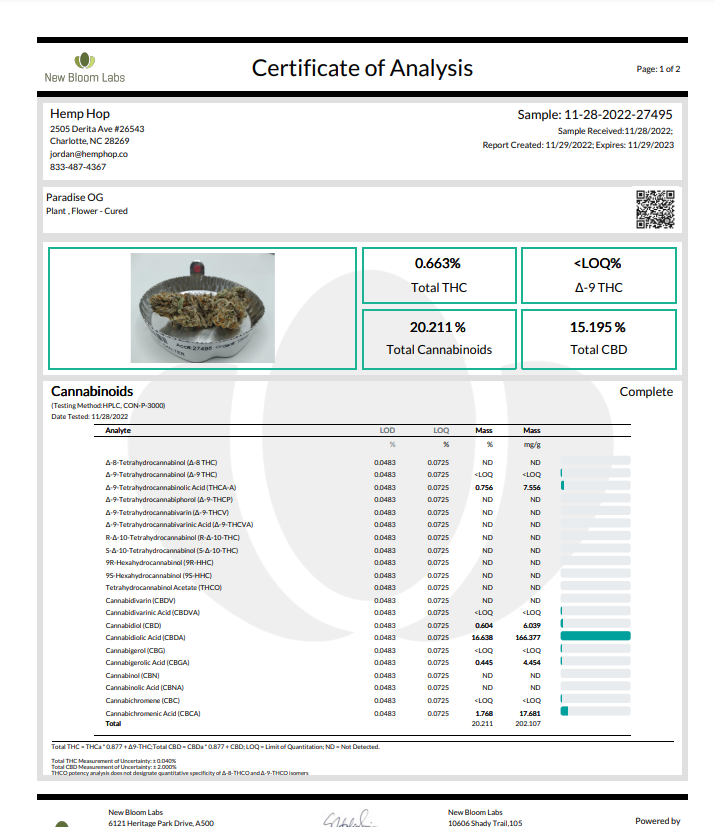The height and width of the screenshot is (827, 715).
Task: Open the Paradise OG flower photo
Action: (202, 308)
